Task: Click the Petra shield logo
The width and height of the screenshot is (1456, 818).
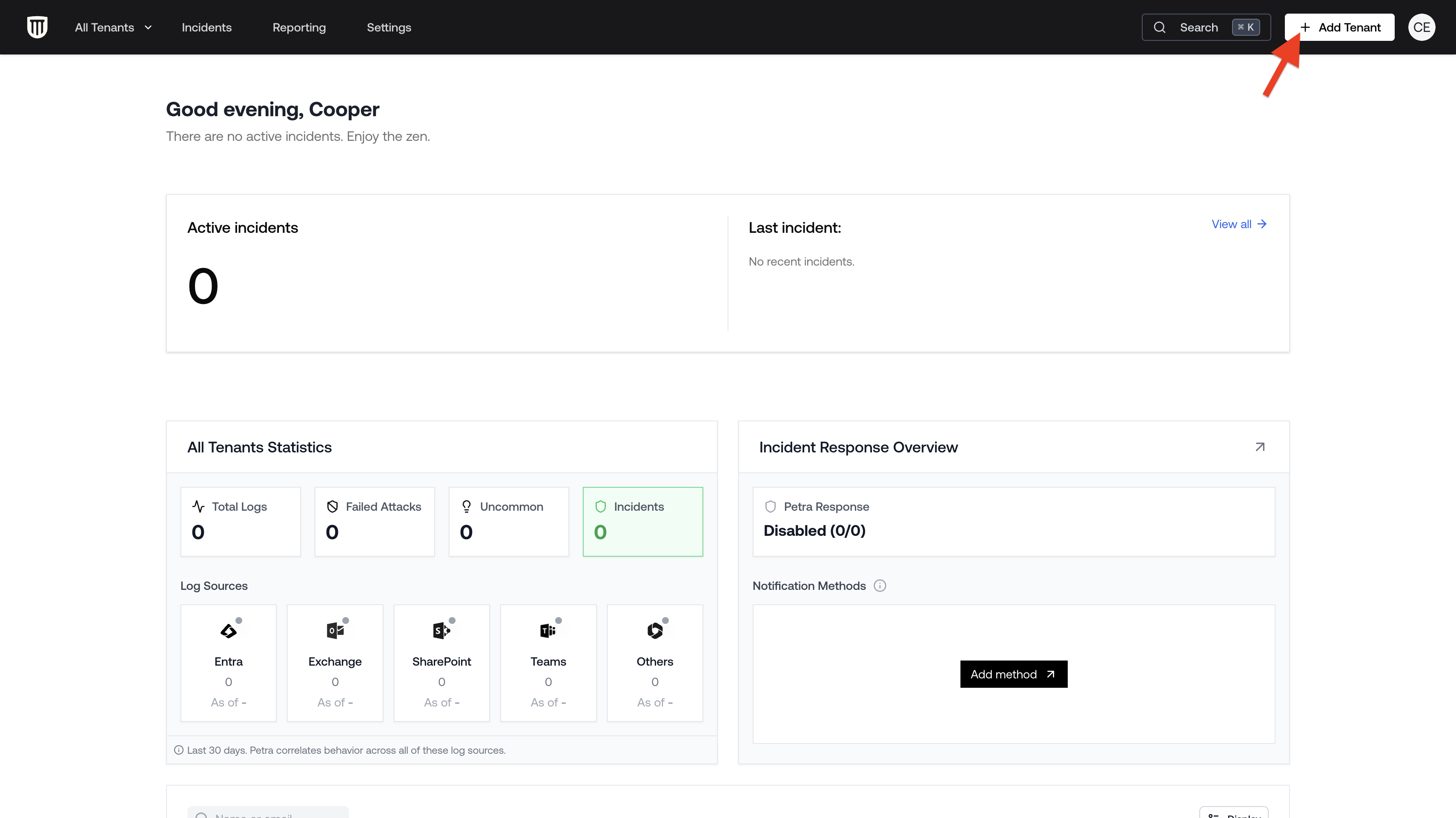Action: 37,27
